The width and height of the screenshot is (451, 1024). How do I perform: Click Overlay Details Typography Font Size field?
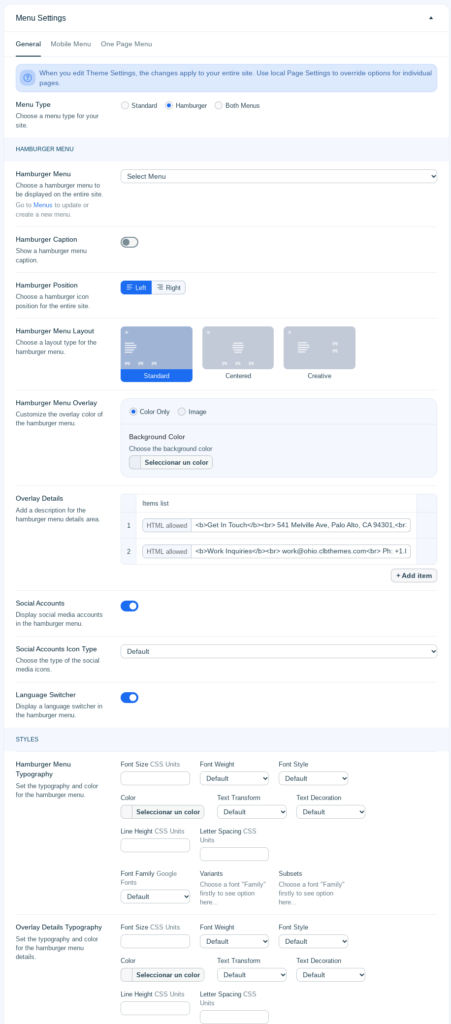[x=155, y=942]
